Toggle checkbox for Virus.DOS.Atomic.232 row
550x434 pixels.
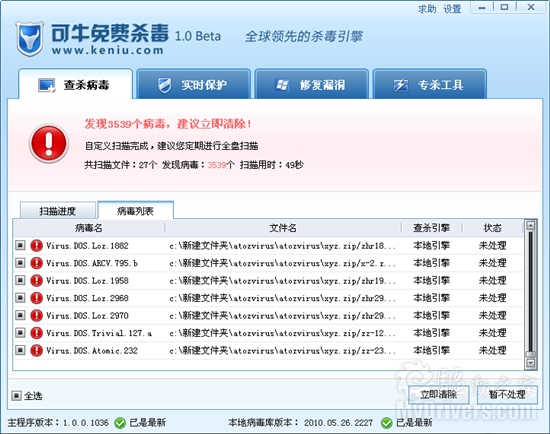point(20,349)
